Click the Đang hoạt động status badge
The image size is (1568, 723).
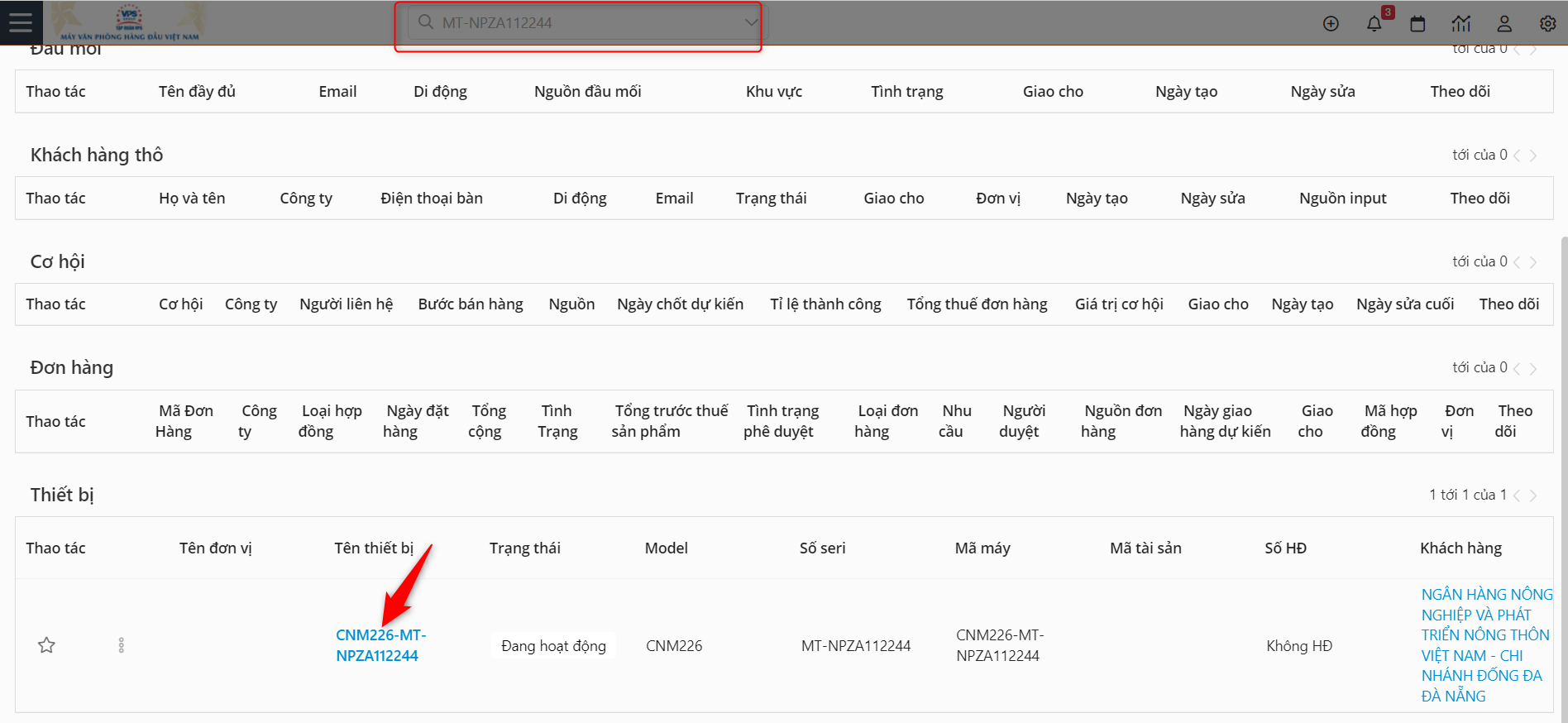[553, 646]
